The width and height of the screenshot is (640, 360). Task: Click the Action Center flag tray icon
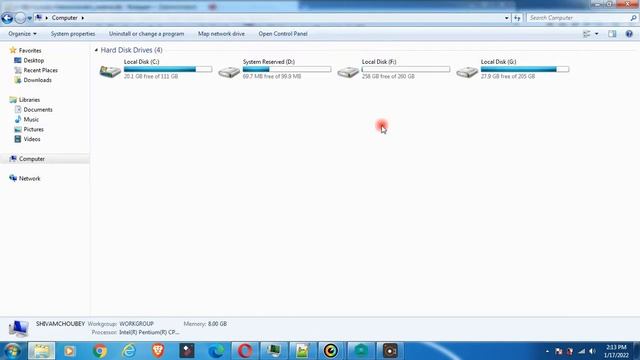coord(559,351)
